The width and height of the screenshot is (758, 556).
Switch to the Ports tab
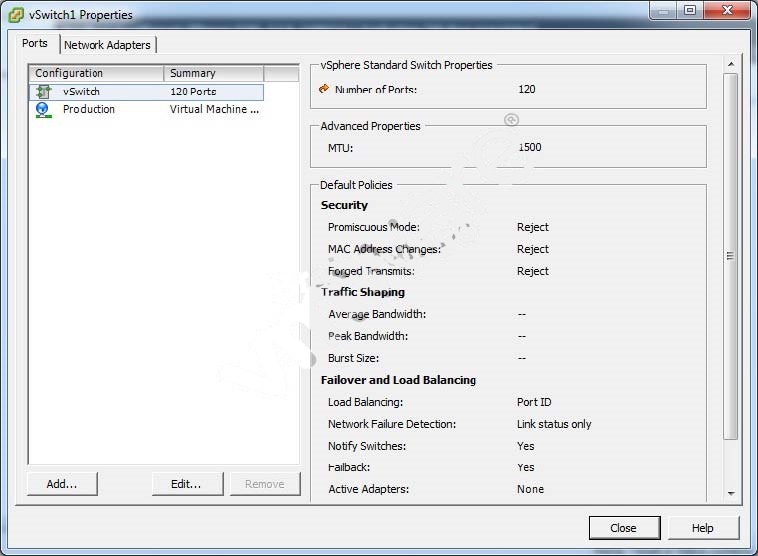(35, 44)
